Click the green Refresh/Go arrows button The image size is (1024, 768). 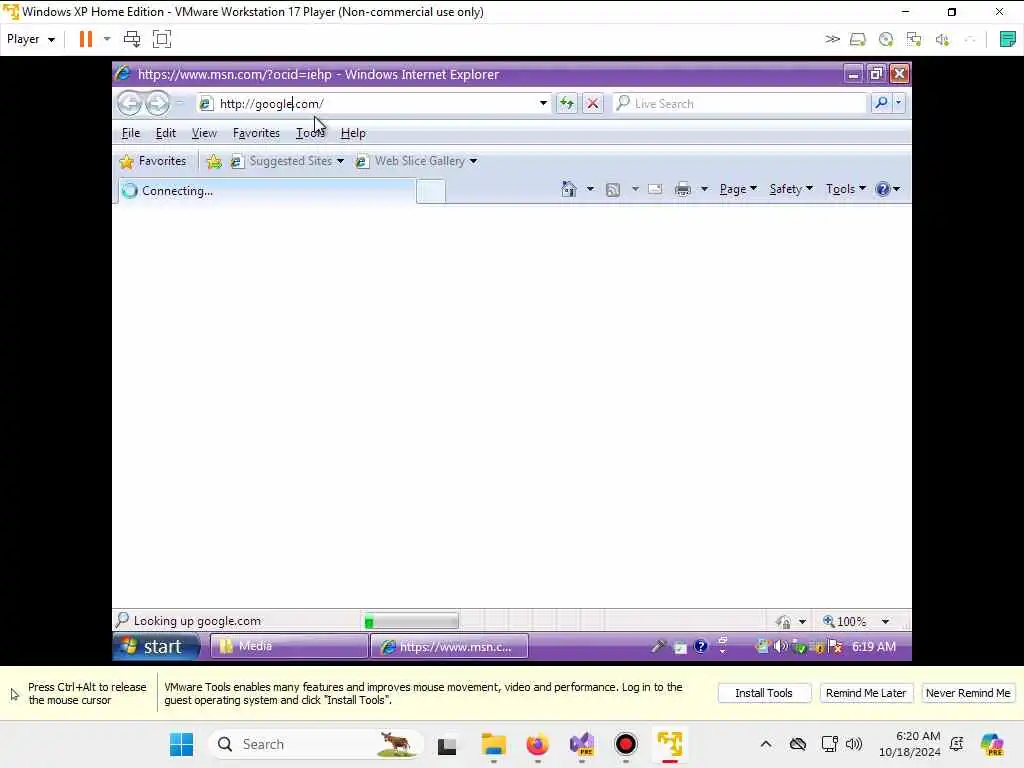[x=566, y=103]
